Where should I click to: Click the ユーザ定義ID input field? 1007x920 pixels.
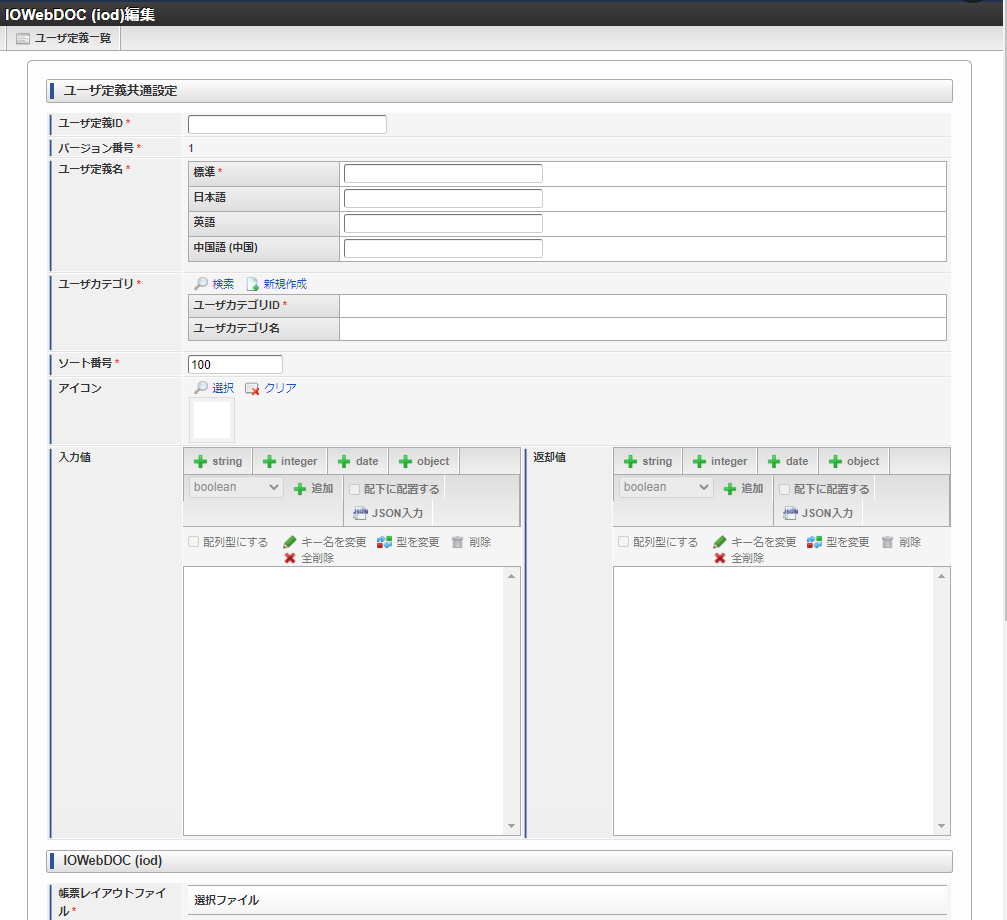coord(287,124)
